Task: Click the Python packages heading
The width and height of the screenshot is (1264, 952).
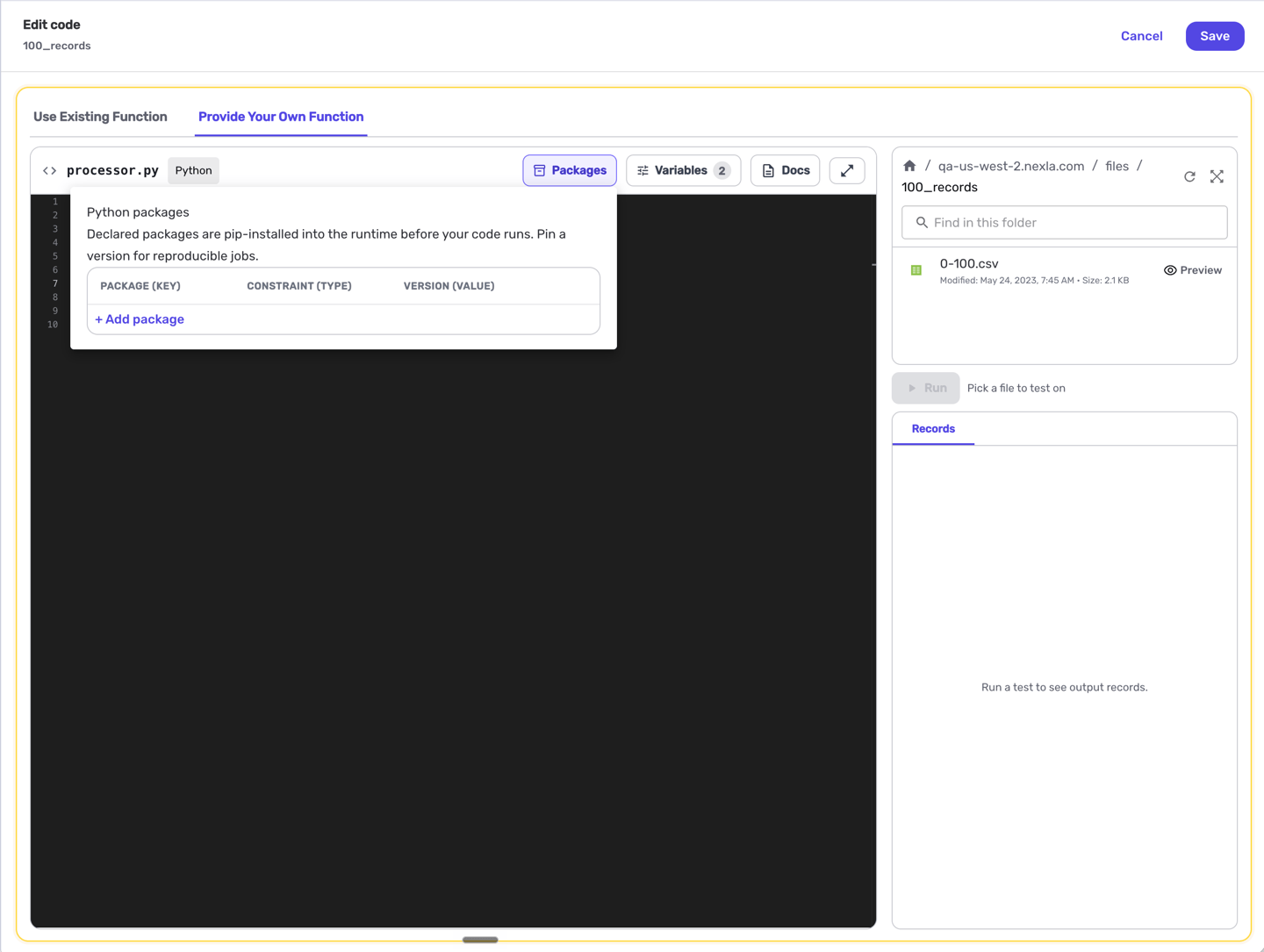Action: (138, 212)
